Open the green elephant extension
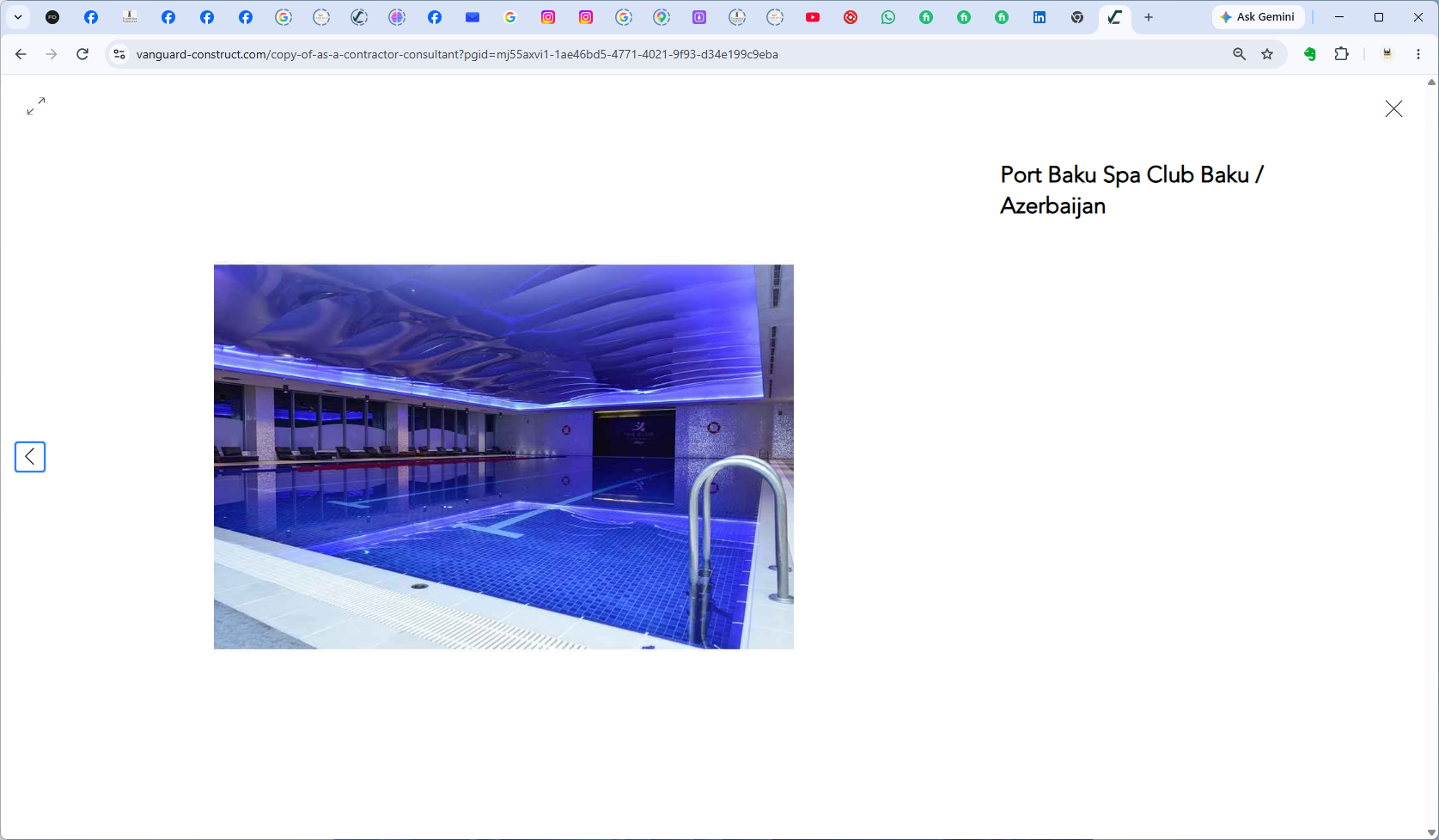 click(x=1310, y=54)
